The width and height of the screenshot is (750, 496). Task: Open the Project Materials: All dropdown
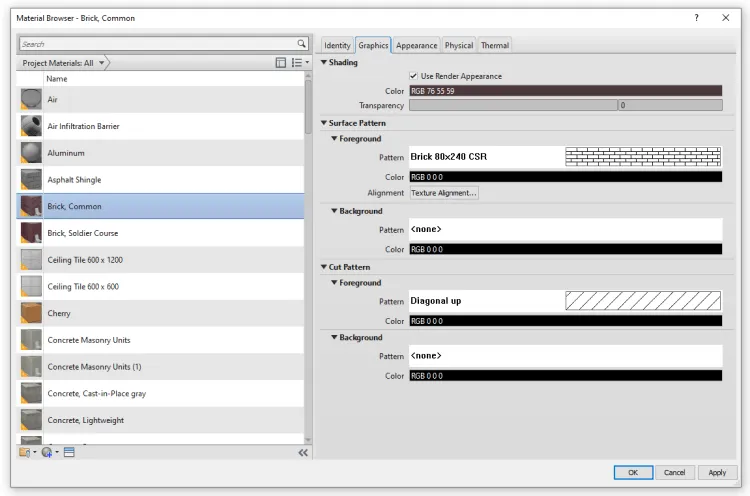click(x=64, y=63)
